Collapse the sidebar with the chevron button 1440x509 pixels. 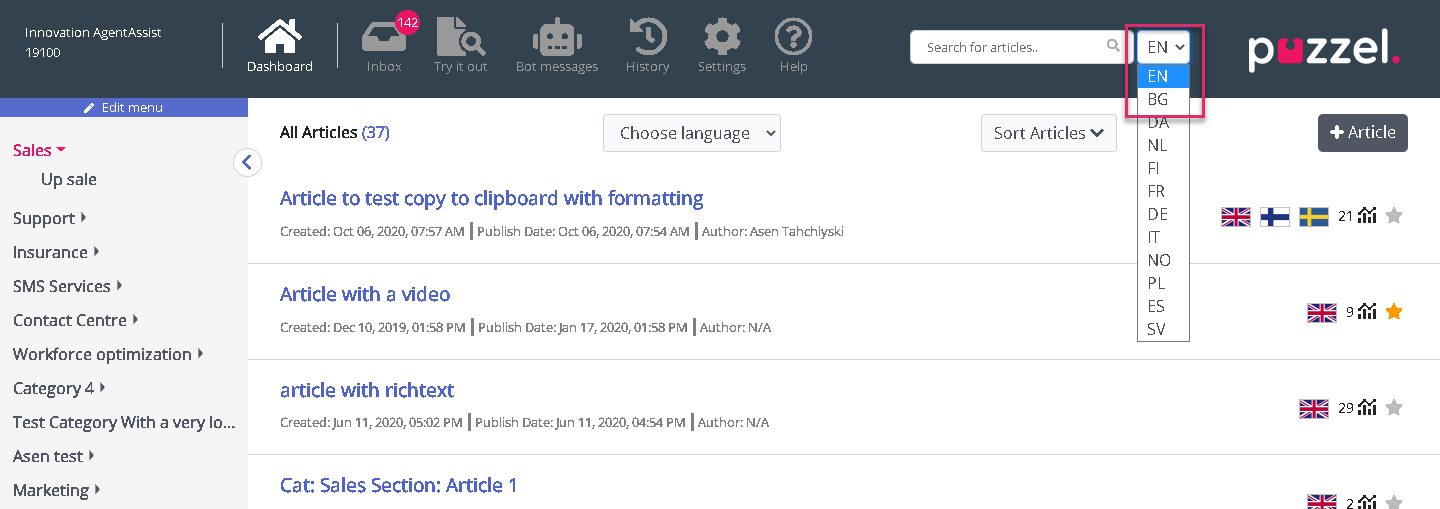[x=247, y=162]
